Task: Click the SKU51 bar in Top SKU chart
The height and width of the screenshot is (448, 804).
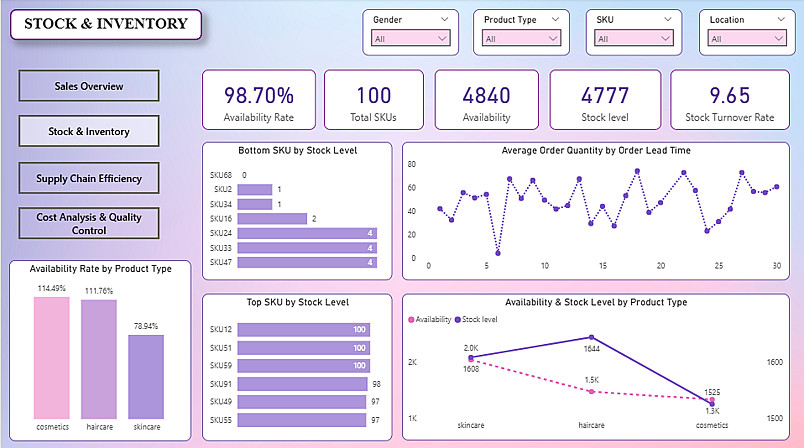Action: coord(304,348)
